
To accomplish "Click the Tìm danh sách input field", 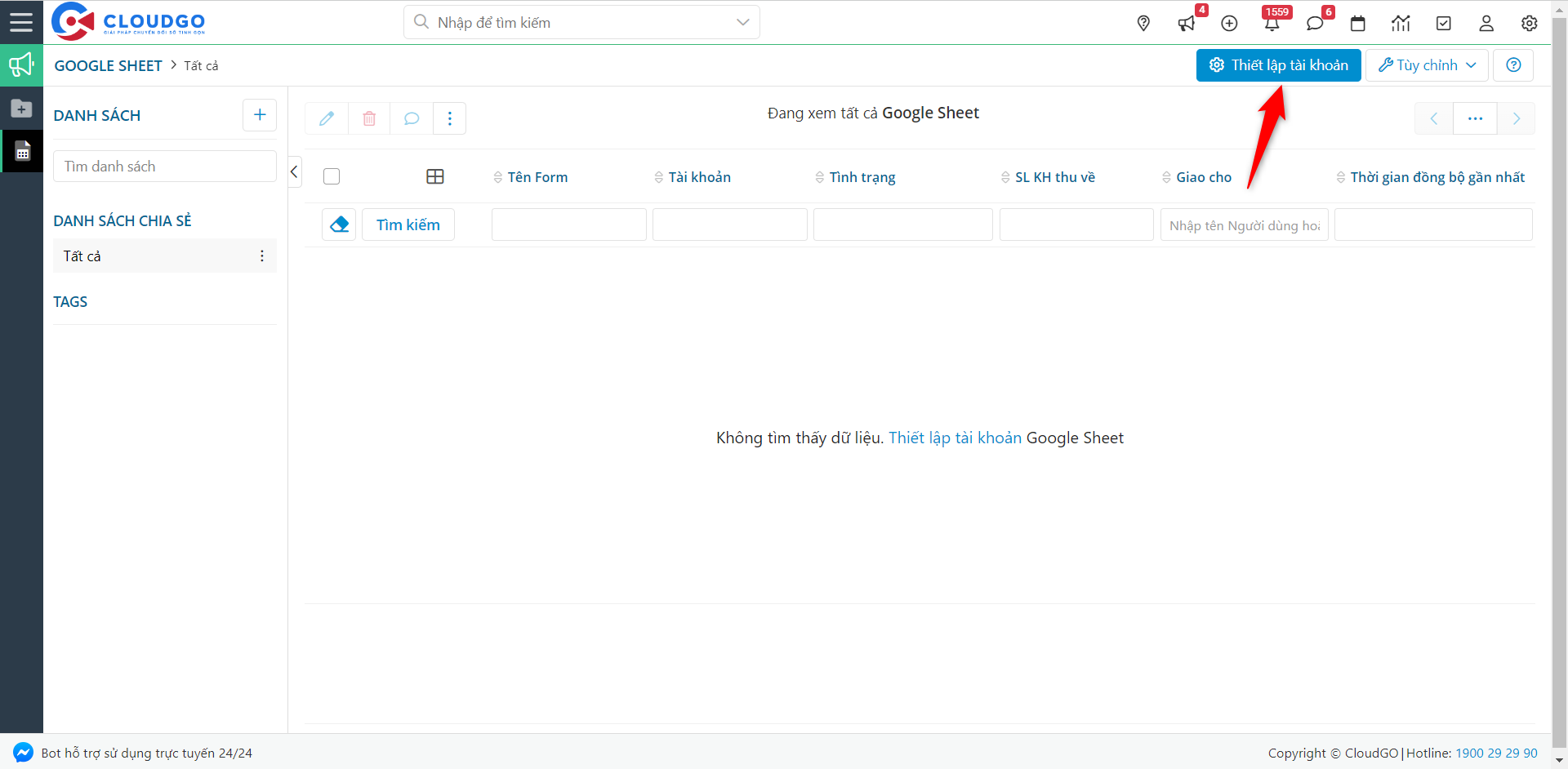I will [165, 167].
